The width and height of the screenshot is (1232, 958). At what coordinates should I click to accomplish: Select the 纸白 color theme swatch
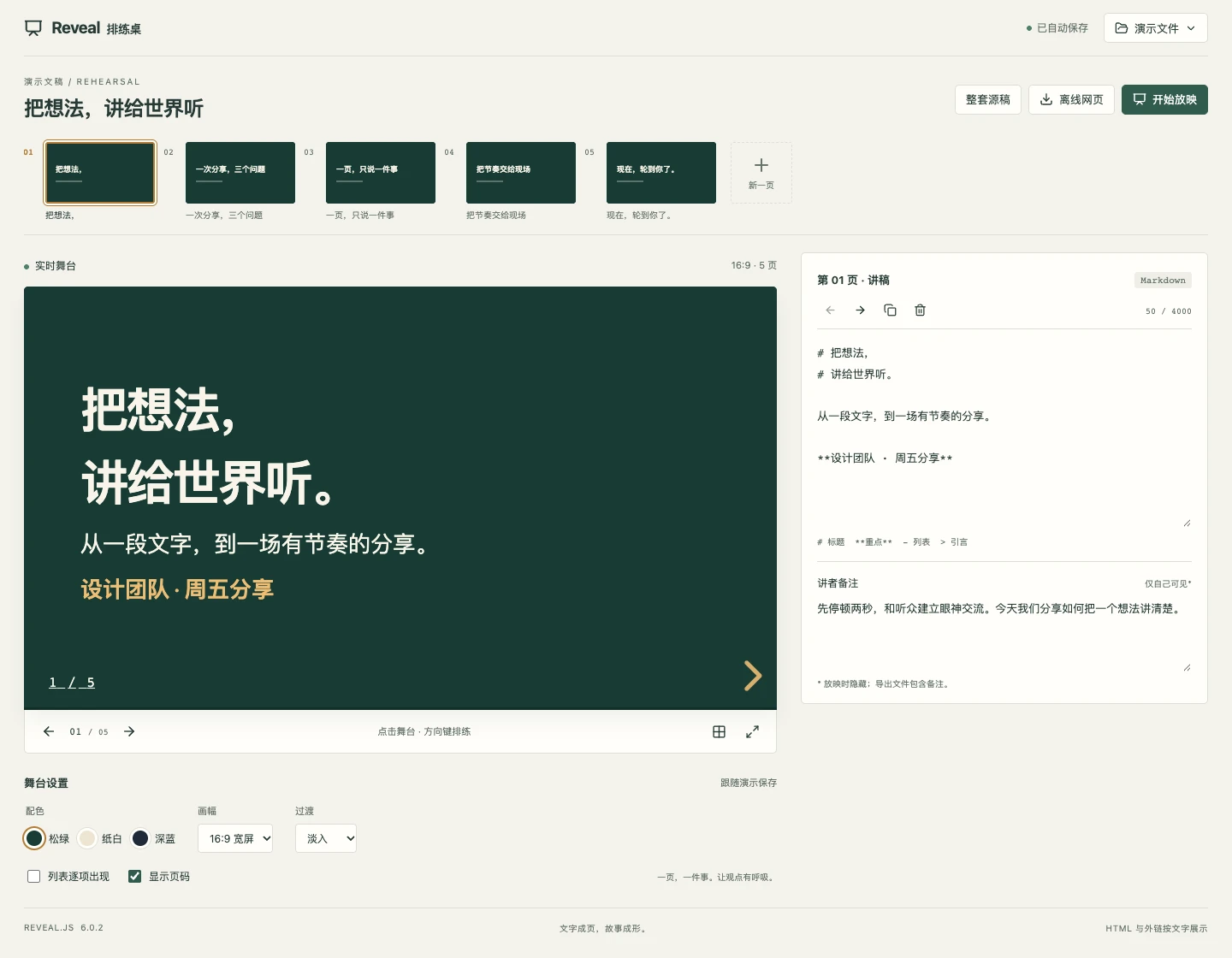coord(87,838)
